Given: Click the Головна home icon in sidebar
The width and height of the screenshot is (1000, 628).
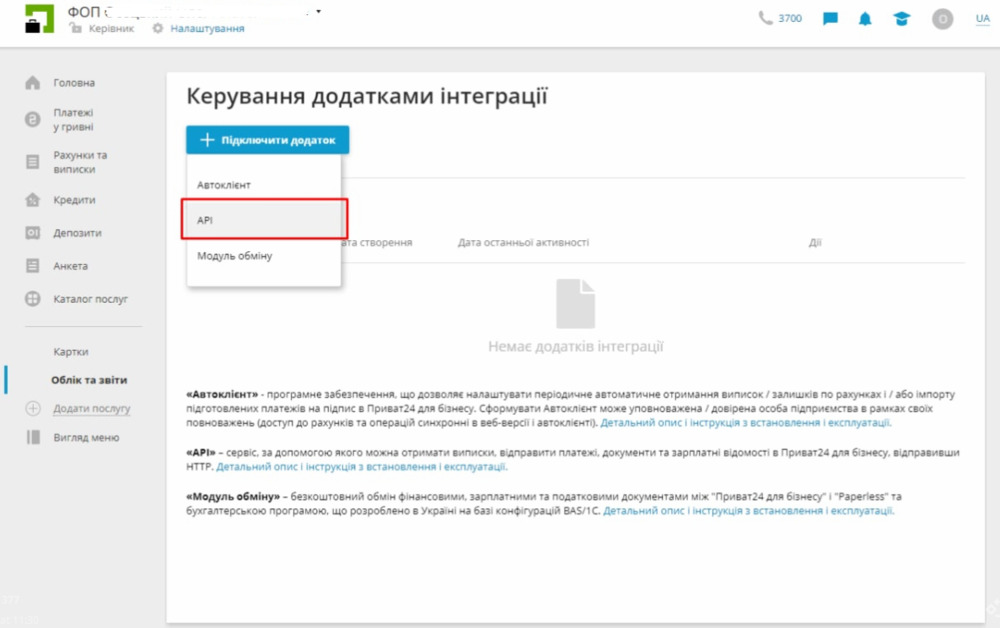Looking at the screenshot, I should pos(33,83).
